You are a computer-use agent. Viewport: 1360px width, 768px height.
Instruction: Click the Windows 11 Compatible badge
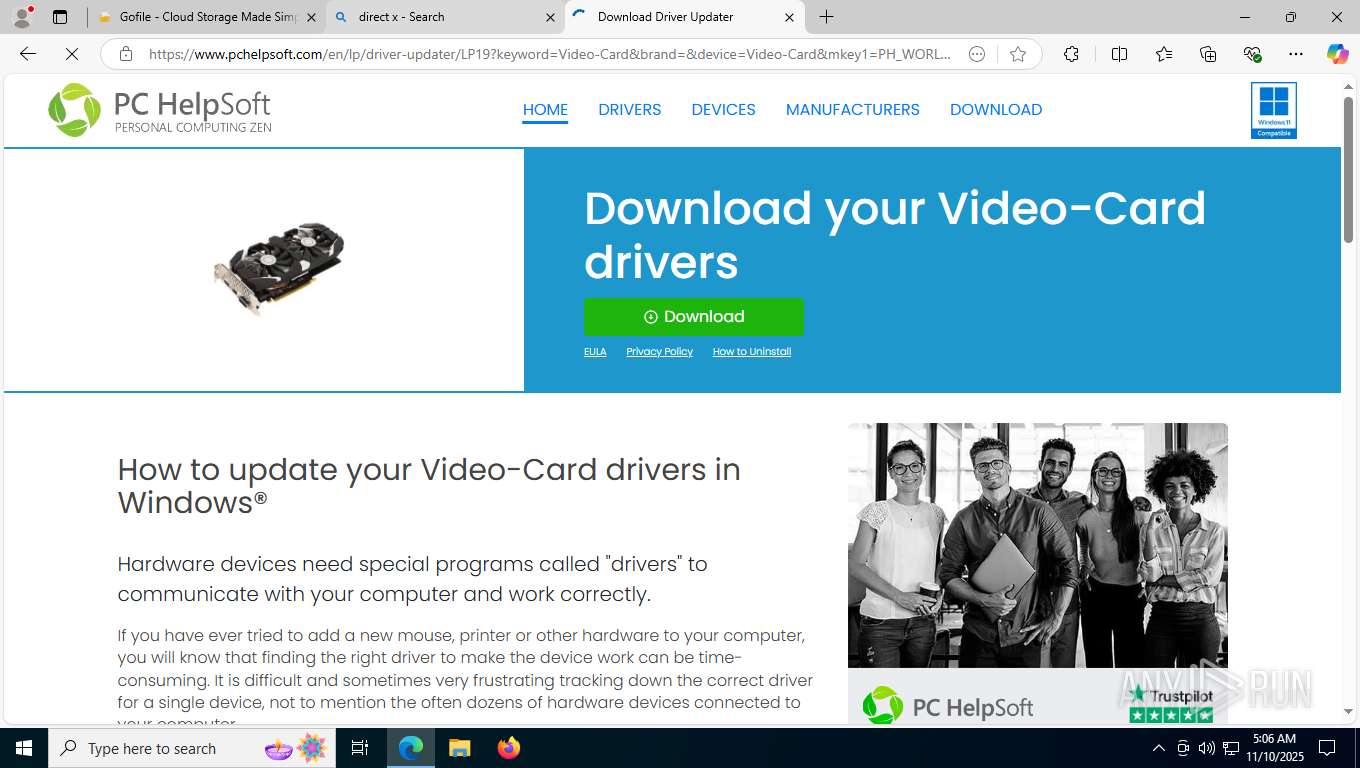pyautogui.click(x=1273, y=110)
